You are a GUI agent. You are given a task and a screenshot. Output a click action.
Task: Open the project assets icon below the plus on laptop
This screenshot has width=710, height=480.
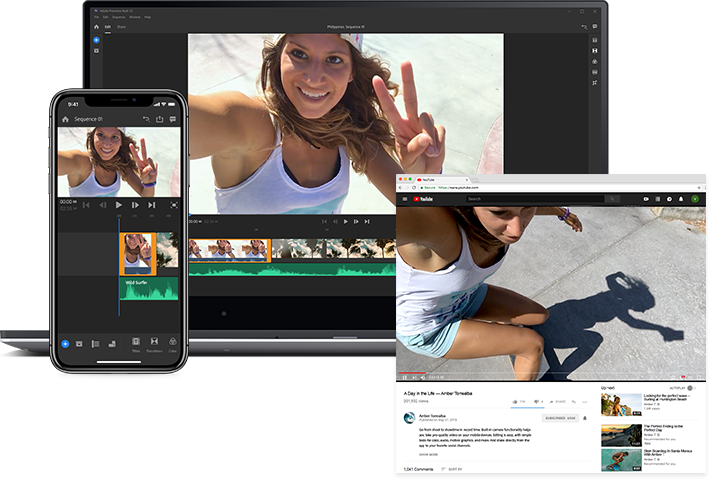(96, 51)
